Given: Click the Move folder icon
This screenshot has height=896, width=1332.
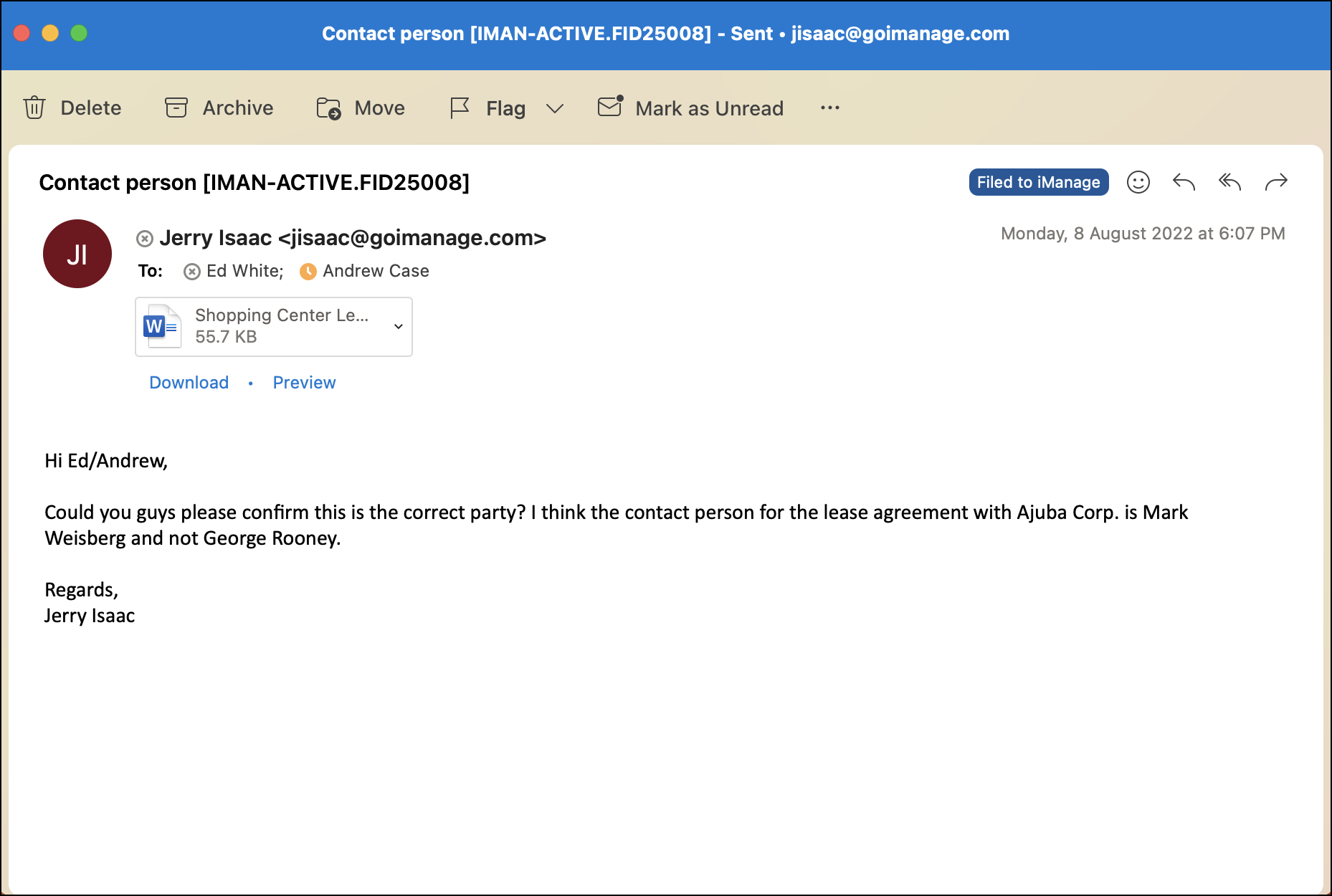Looking at the screenshot, I should [328, 108].
